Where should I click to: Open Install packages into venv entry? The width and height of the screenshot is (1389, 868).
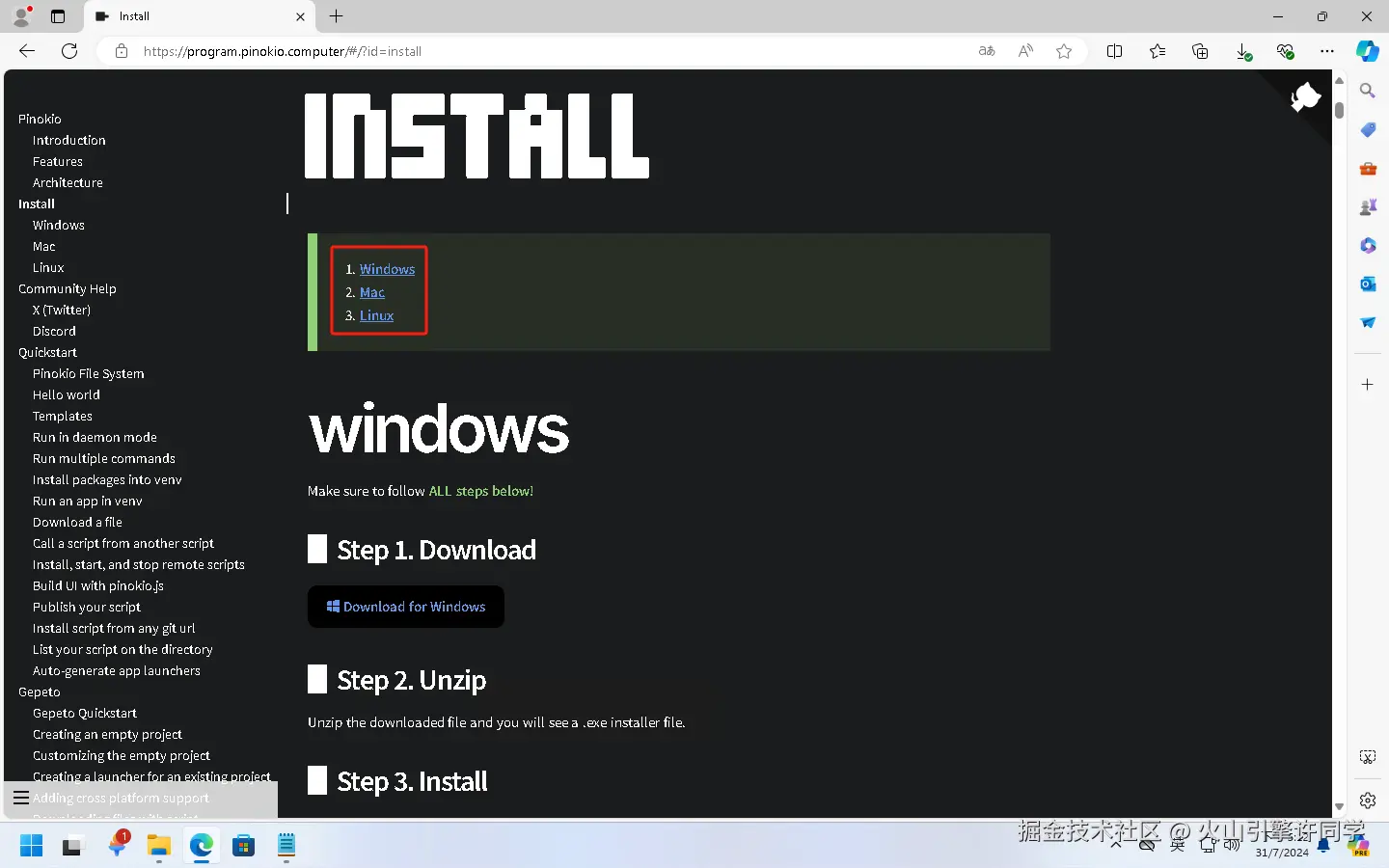coord(107,479)
